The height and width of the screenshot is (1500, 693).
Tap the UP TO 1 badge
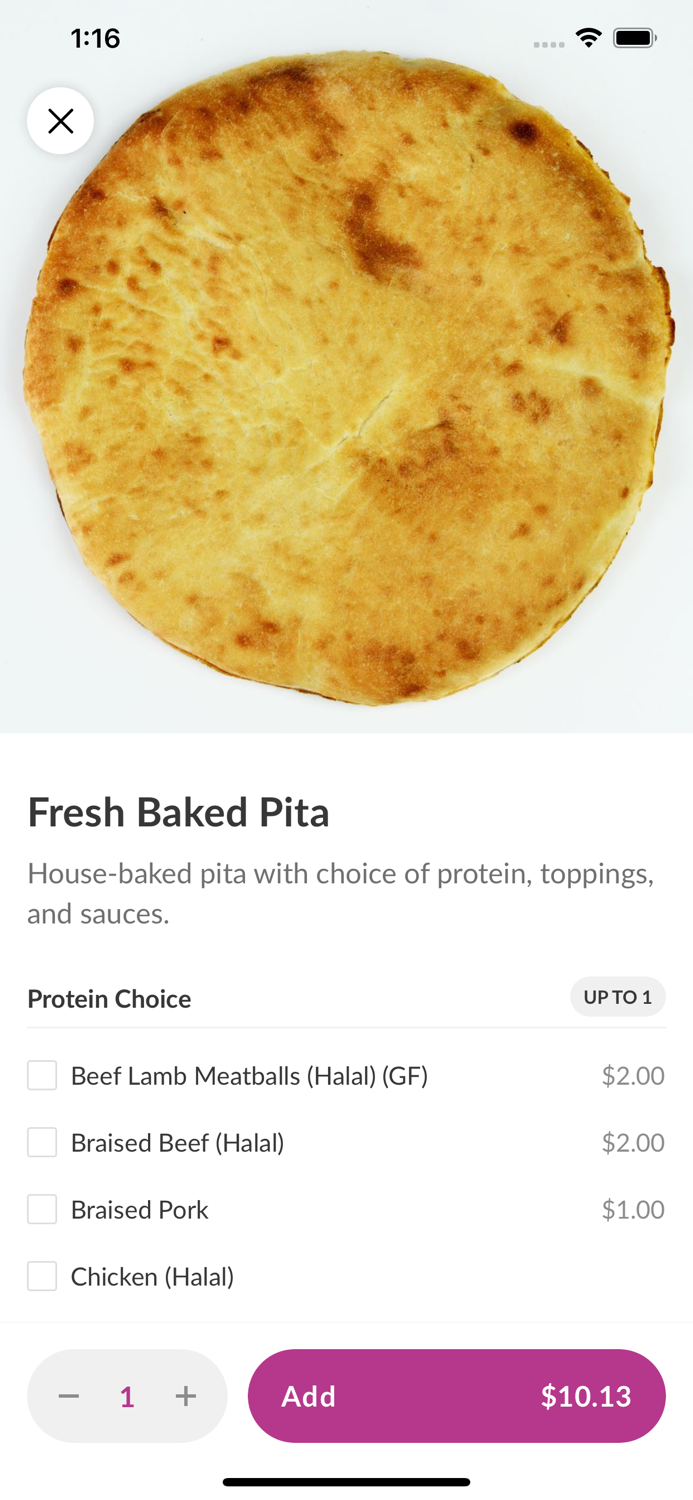[617, 997]
